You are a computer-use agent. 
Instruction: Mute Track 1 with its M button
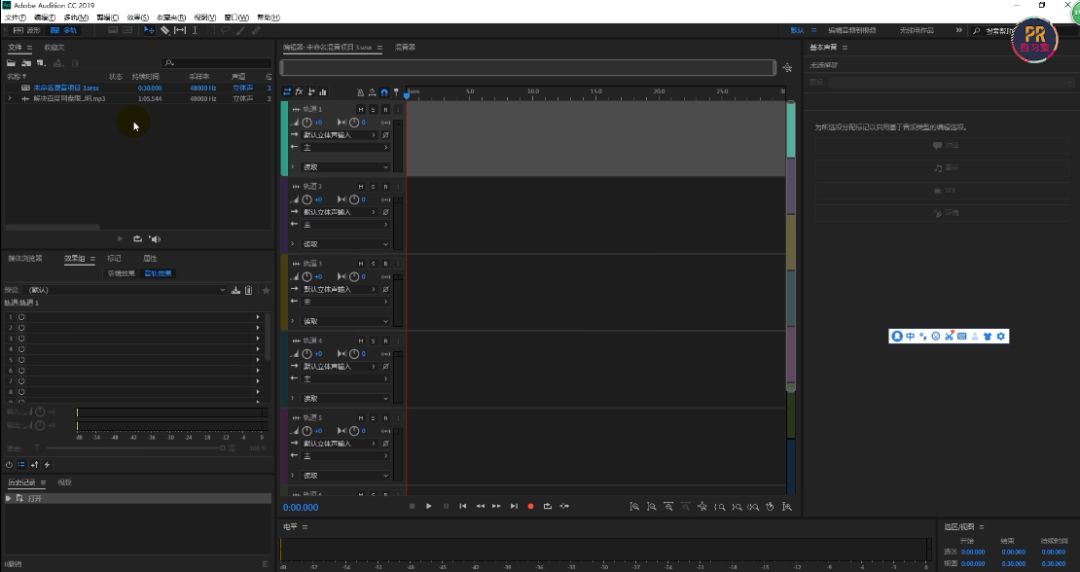[361, 110]
